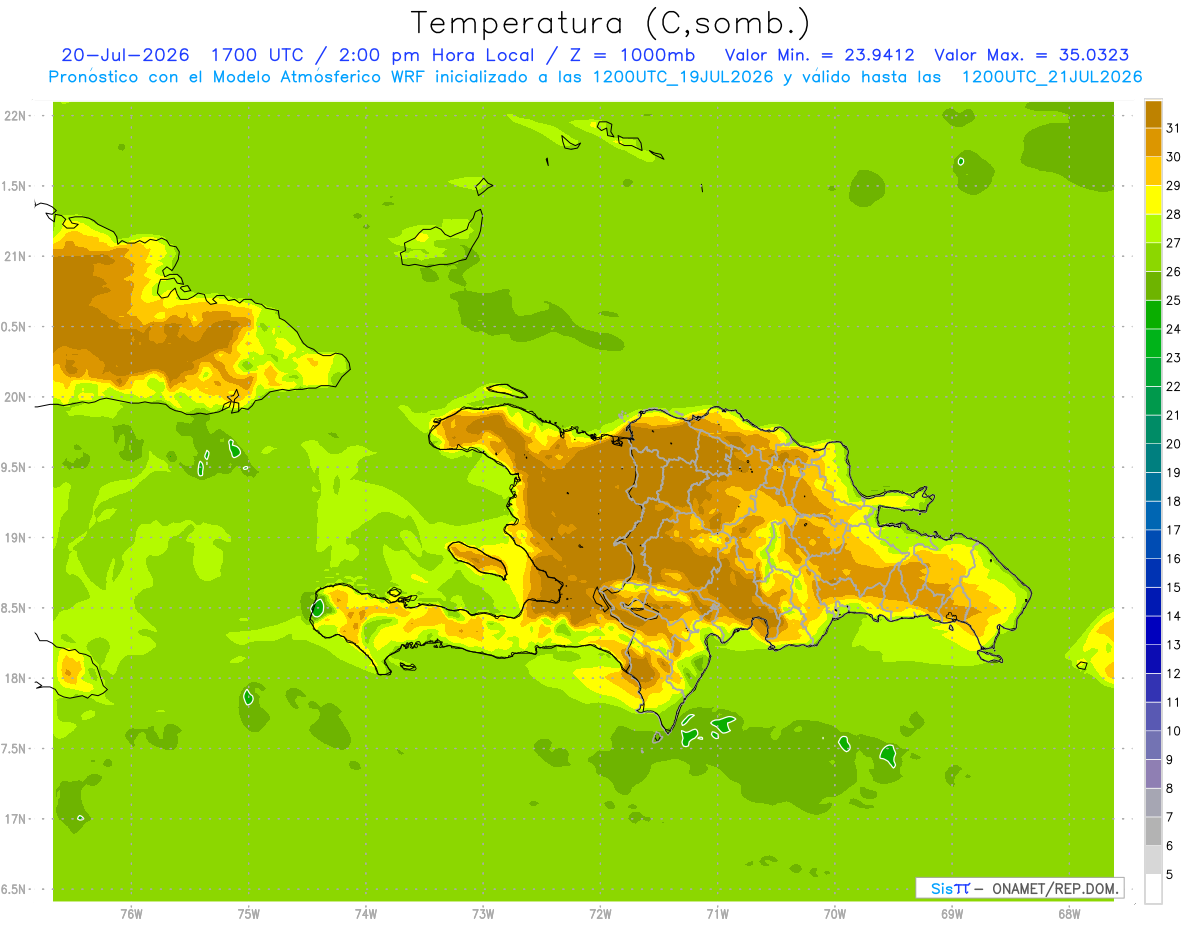This screenshot has width=1200, height=927.
Task: Click the '74W' longitude label
Action: tap(366, 914)
